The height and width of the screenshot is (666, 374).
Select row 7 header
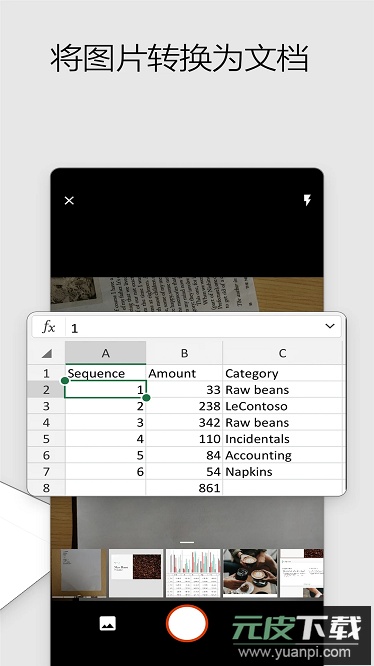(x=46, y=471)
